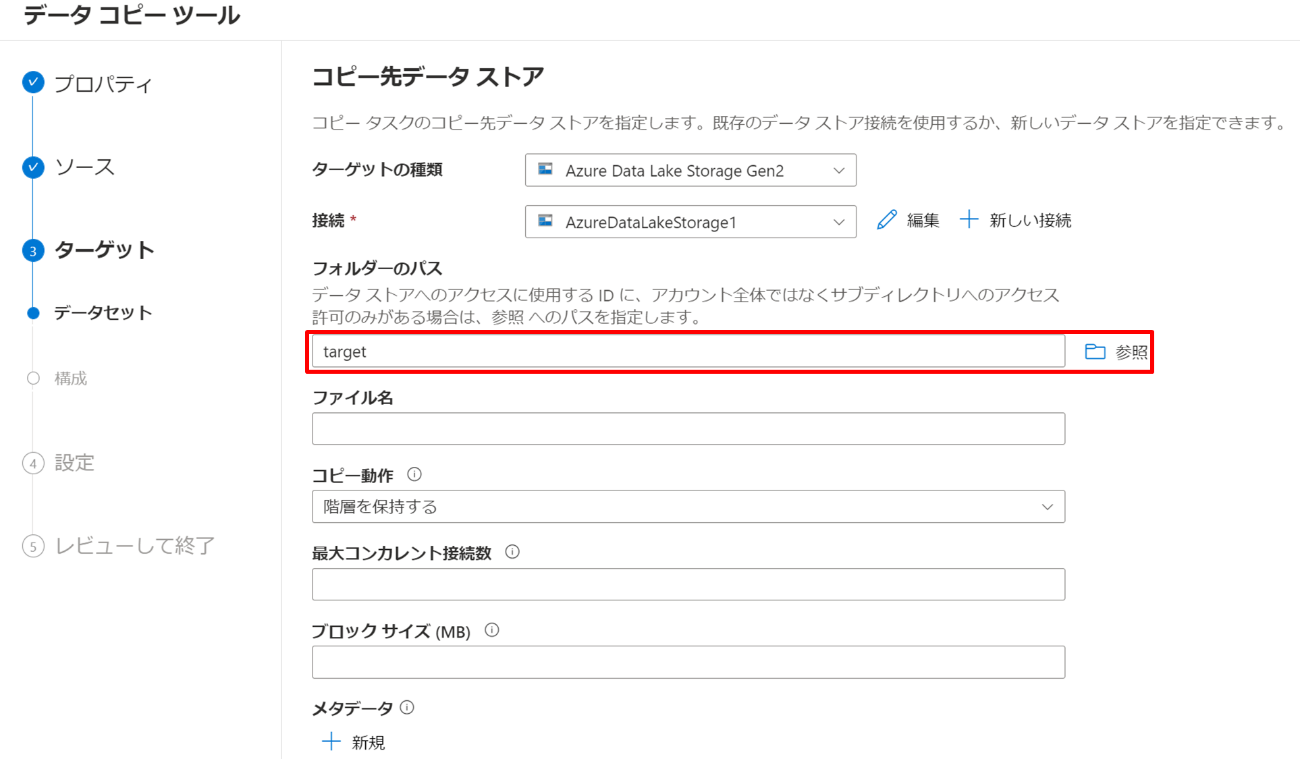Click the 参照 browse button
The image size is (1300, 759).
click(1116, 352)
